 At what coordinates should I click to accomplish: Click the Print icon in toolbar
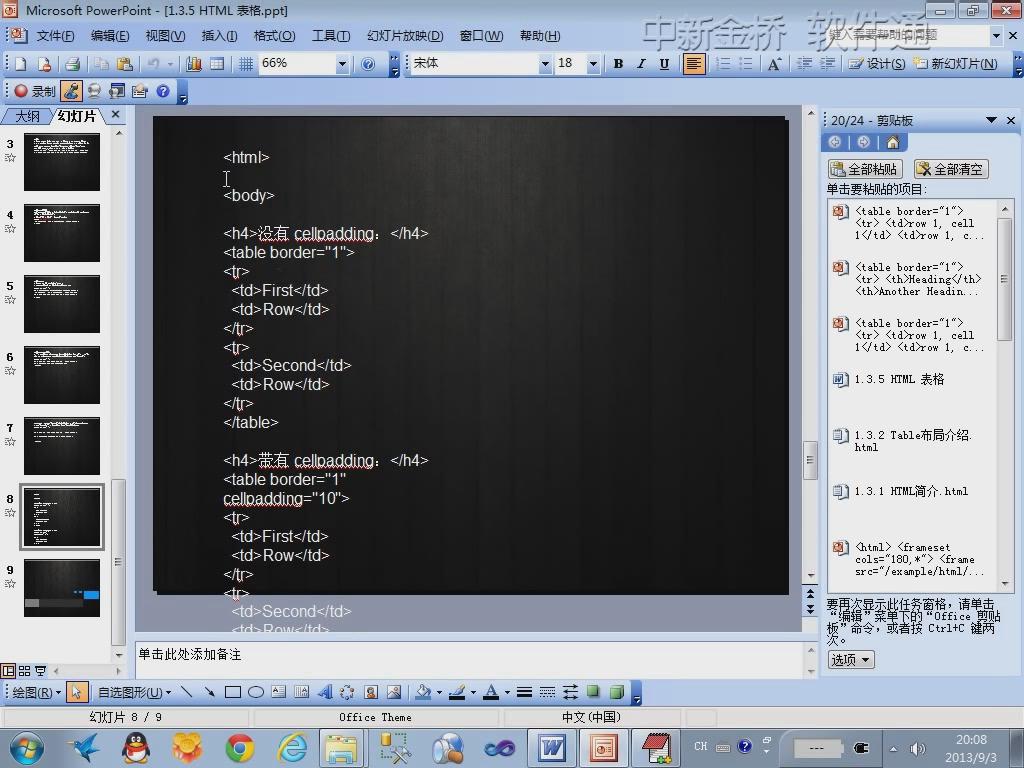pyautogui.click(x=72, y=64)
